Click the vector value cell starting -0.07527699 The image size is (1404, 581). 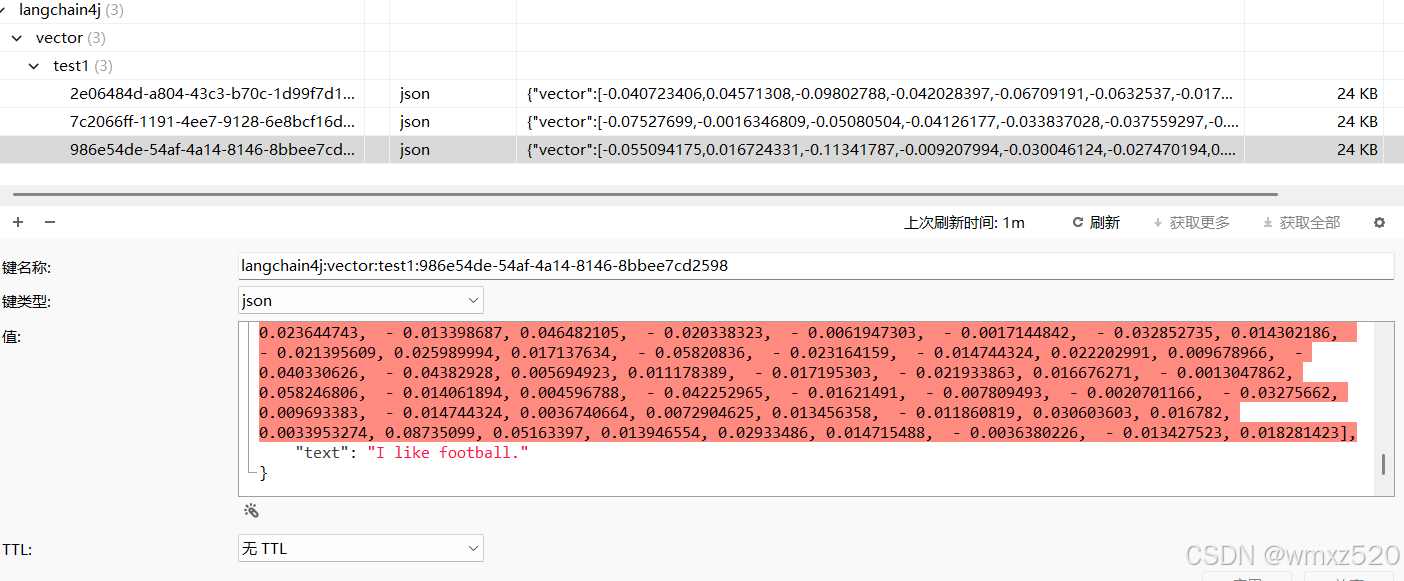tap(880, 122)
